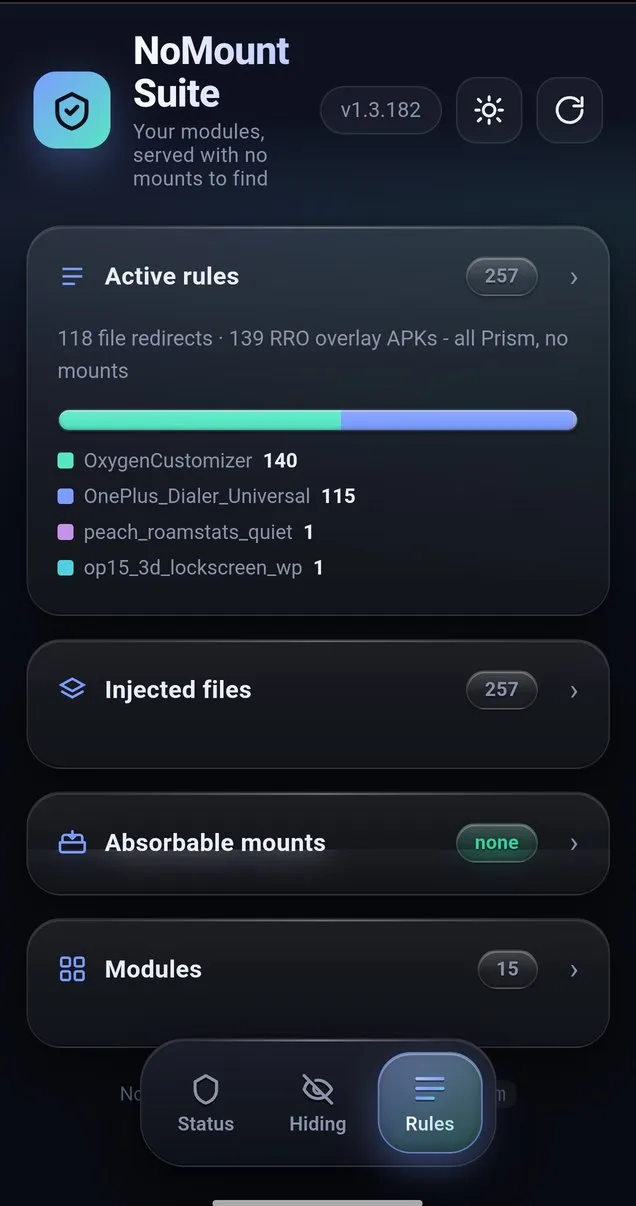Image resolution: width=636 pixels, height=1206 pixels.
Task: Click the Injected files layers icon
Action: click(x=72, y=689)
